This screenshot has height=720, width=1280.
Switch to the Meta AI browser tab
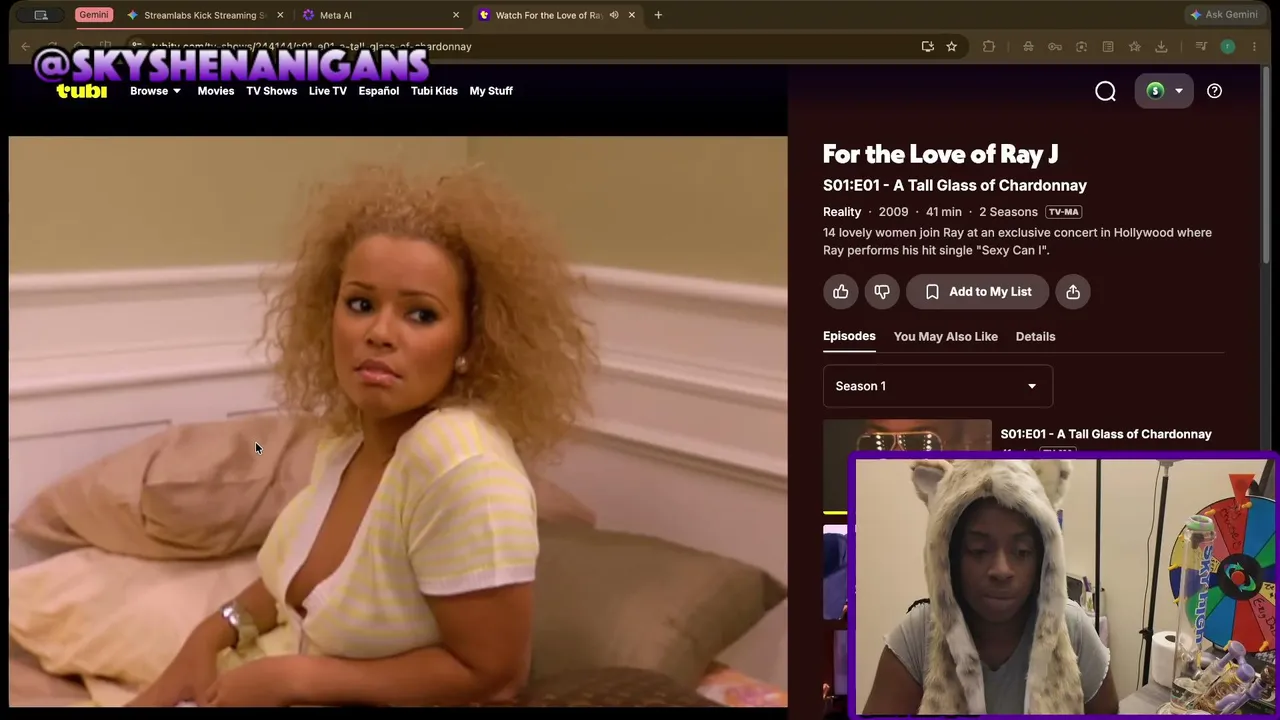coord(378,15)
